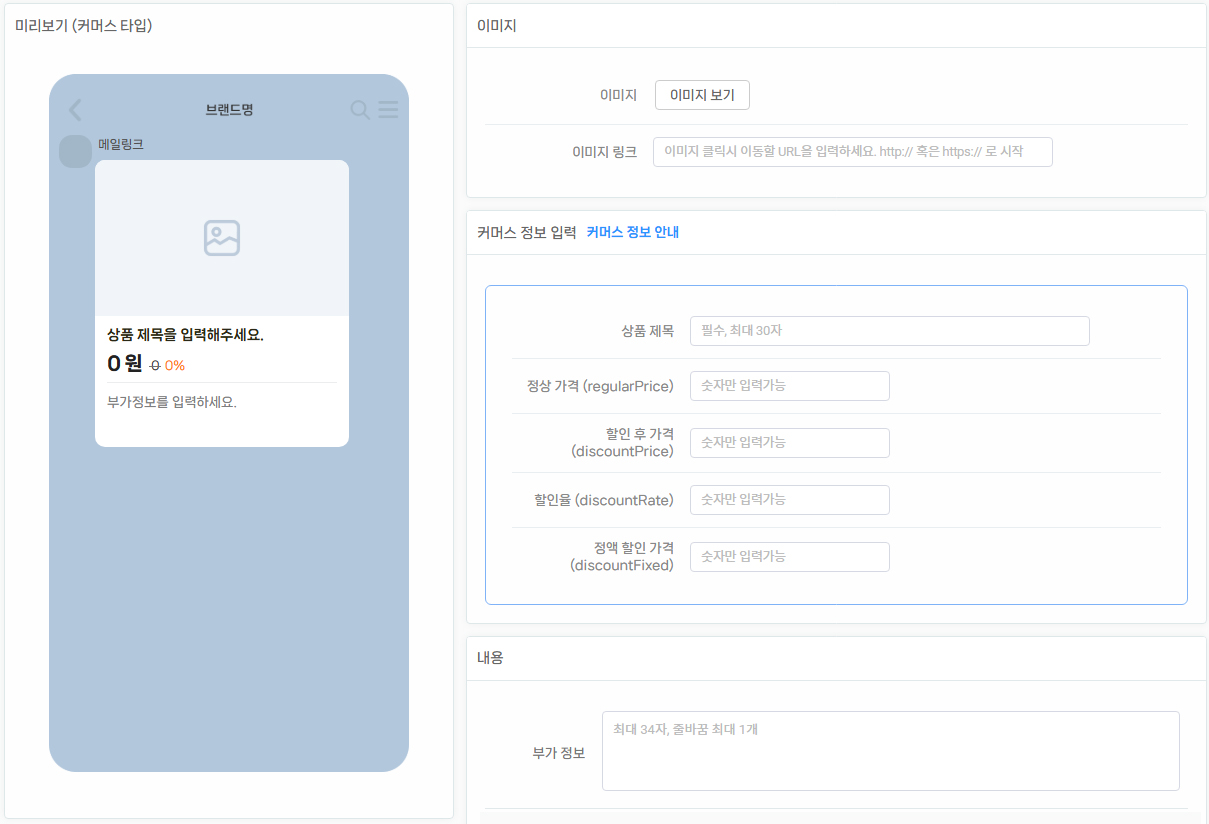
Task: Click the back arrow in phone preview
Action: click(75, 110)
